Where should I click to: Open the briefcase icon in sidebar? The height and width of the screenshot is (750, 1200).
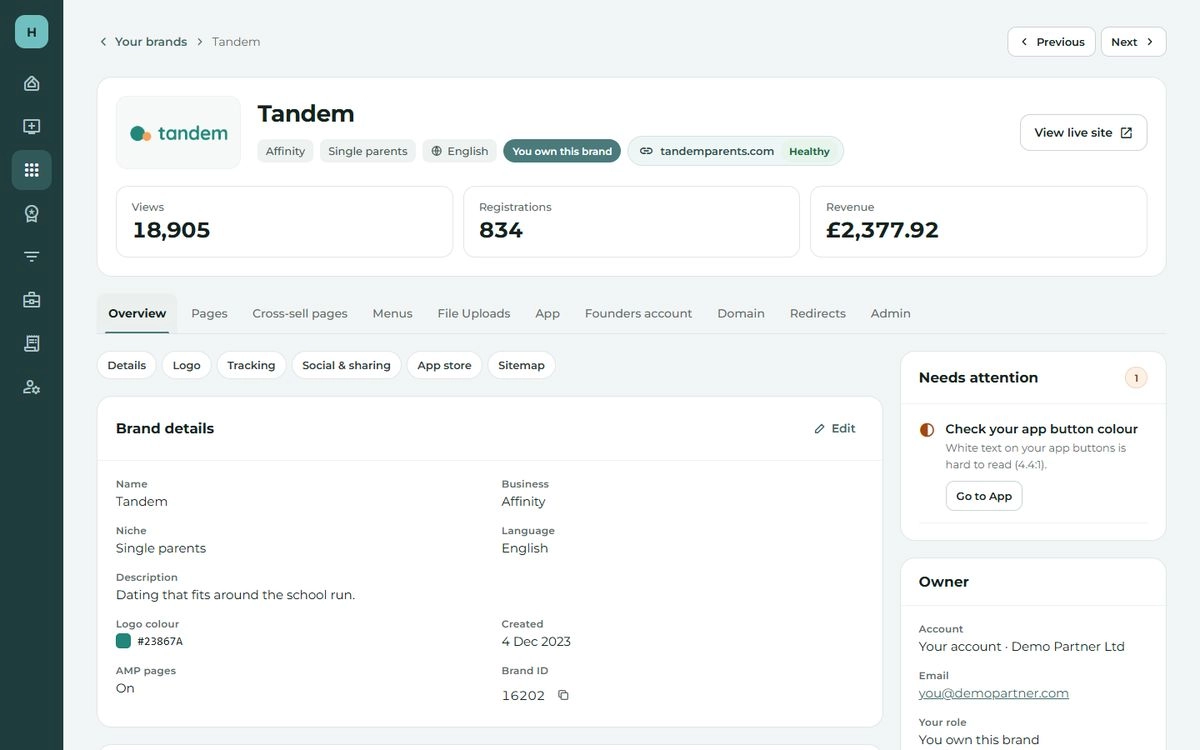tap(31, 300)
